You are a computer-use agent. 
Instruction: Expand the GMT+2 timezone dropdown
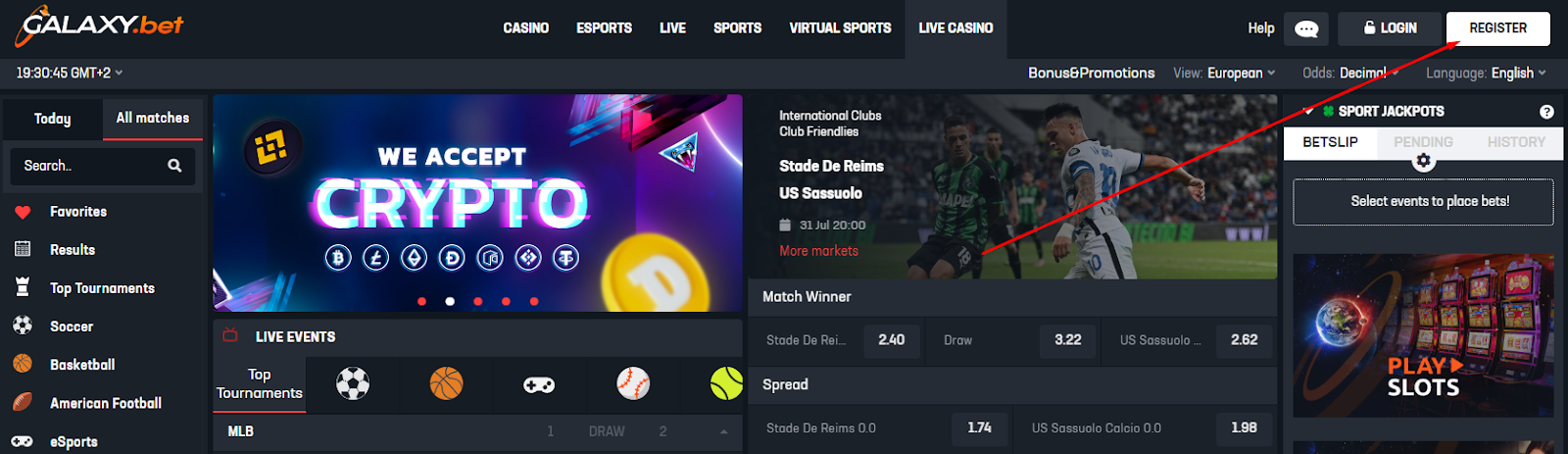tap(70, 73)
